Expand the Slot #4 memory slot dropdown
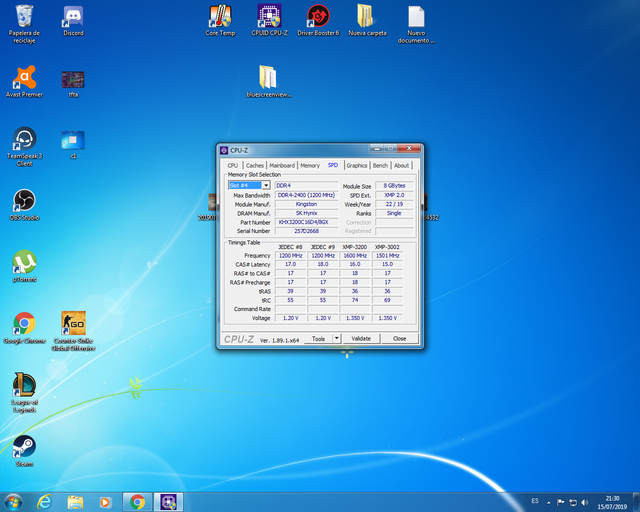The height and width of the screenshot is (512, 640). point(266,185)
